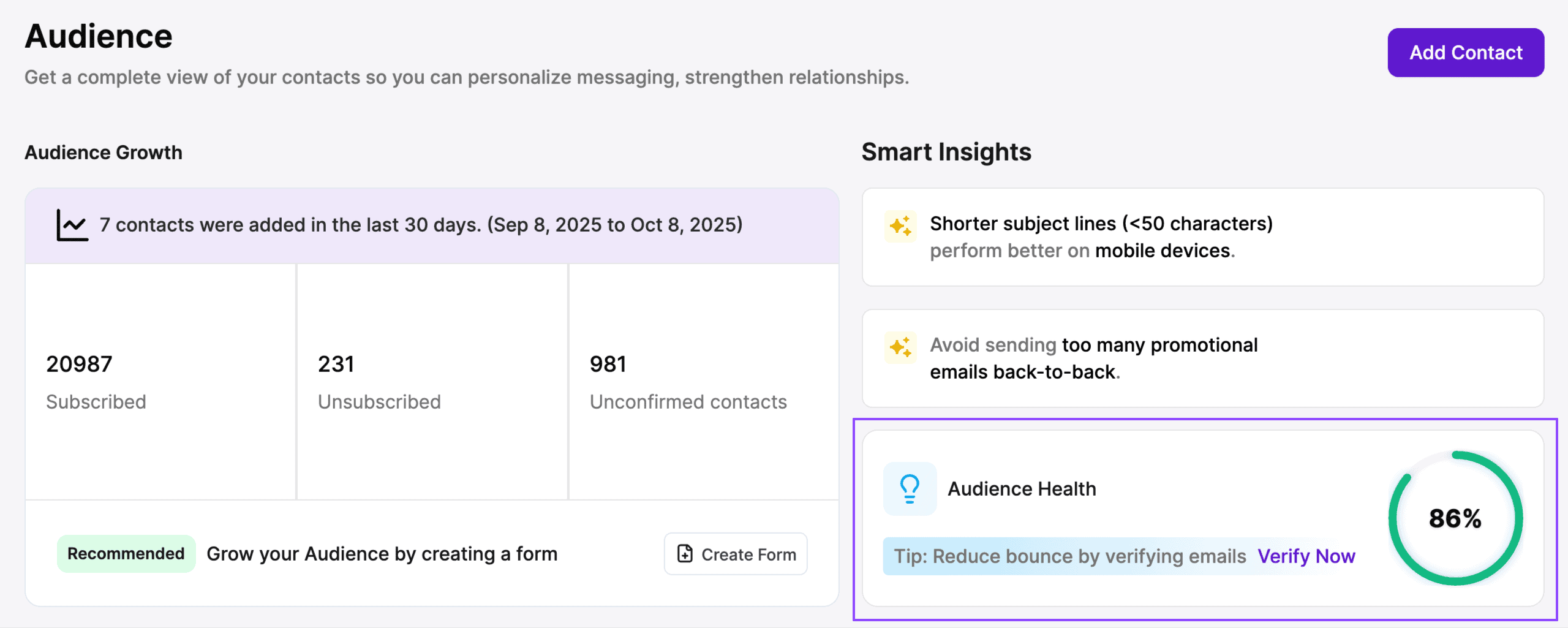The image size is (1568, 628).
Task: Open the Verify Now link
Action: 1306,556
